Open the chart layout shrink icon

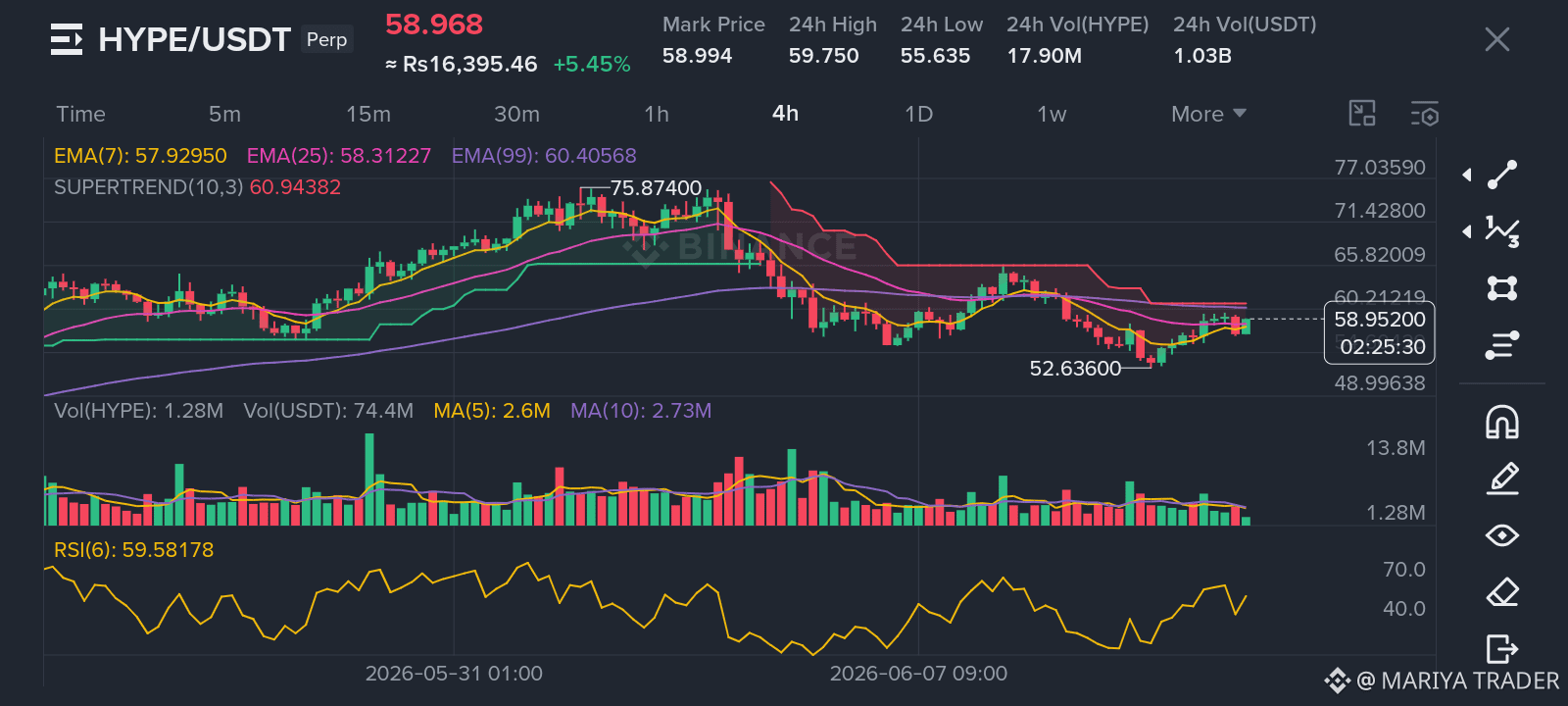pos(1362,114)
